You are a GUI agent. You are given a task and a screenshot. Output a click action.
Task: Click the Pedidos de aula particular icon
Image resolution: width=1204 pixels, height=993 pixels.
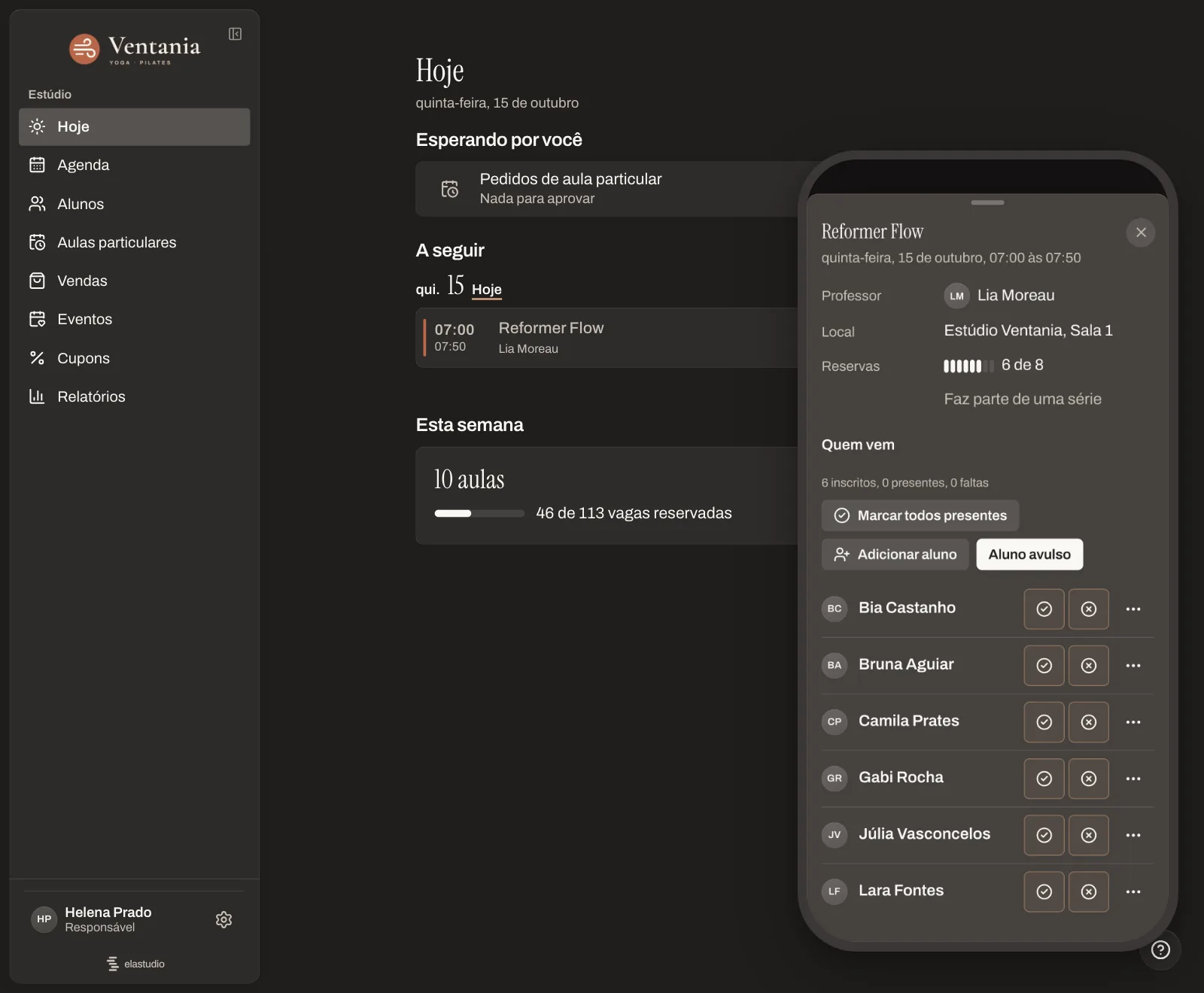click(449, 189)
